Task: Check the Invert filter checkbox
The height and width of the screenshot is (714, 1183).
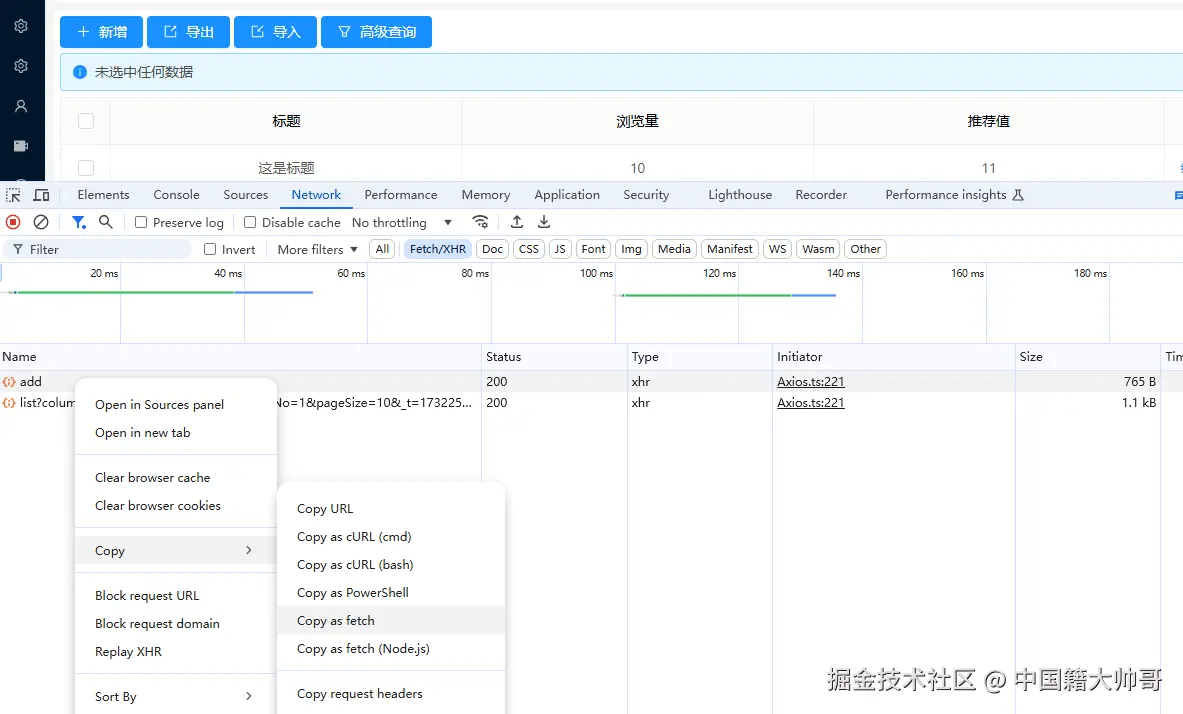Action: click(210, 249)
